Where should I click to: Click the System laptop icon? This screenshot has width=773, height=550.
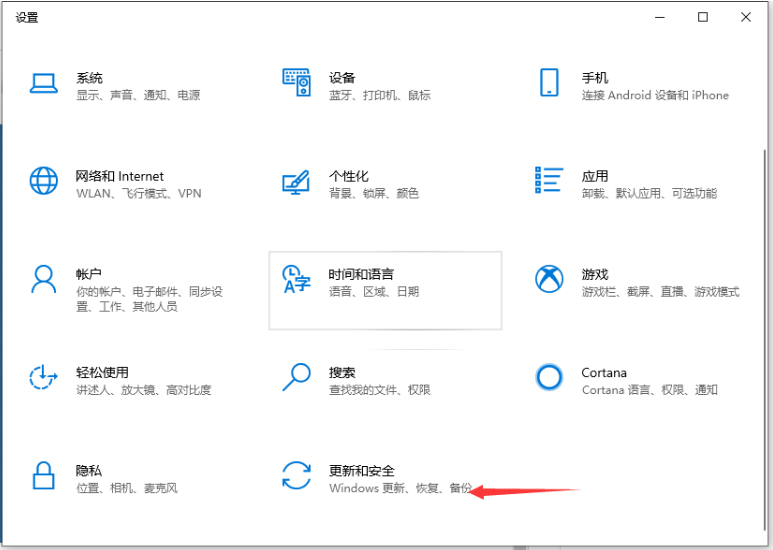coord(44,84)
